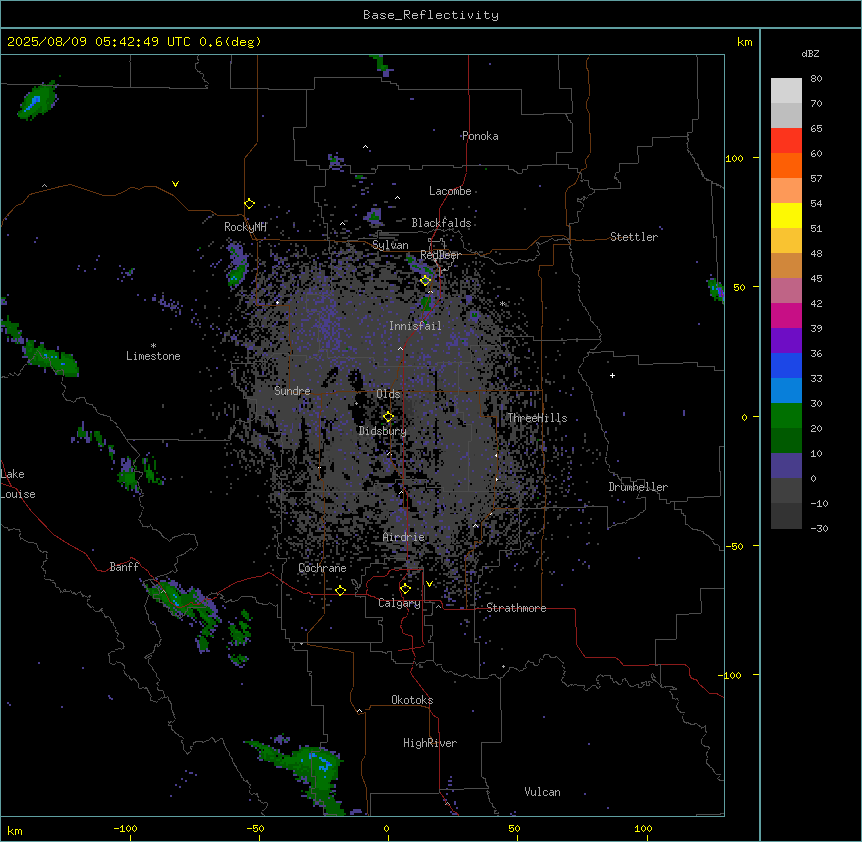Viewport: 862px width, 842px height.
Task: Click the Okotoks label
Action: coord(412,700)
